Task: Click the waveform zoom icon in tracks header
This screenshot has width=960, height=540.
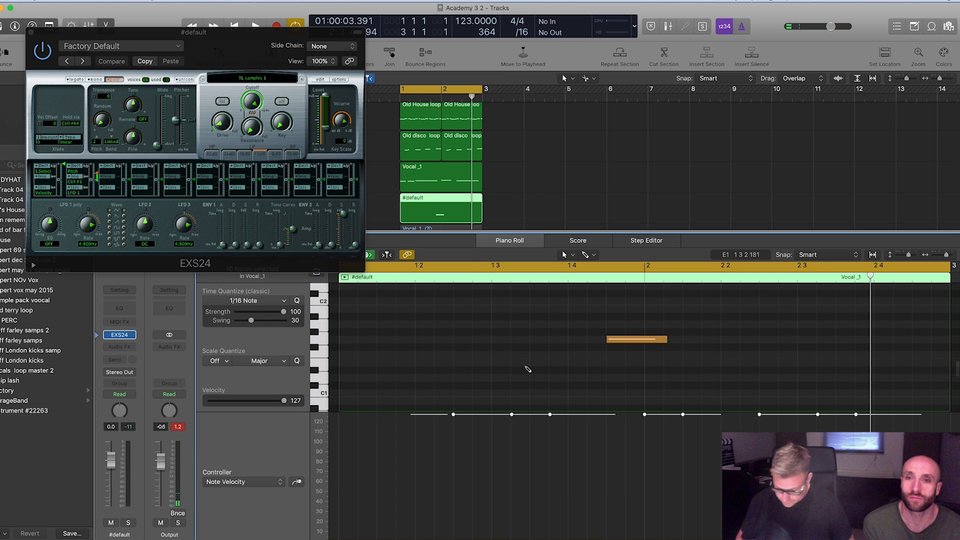Action: pos(838,78)
